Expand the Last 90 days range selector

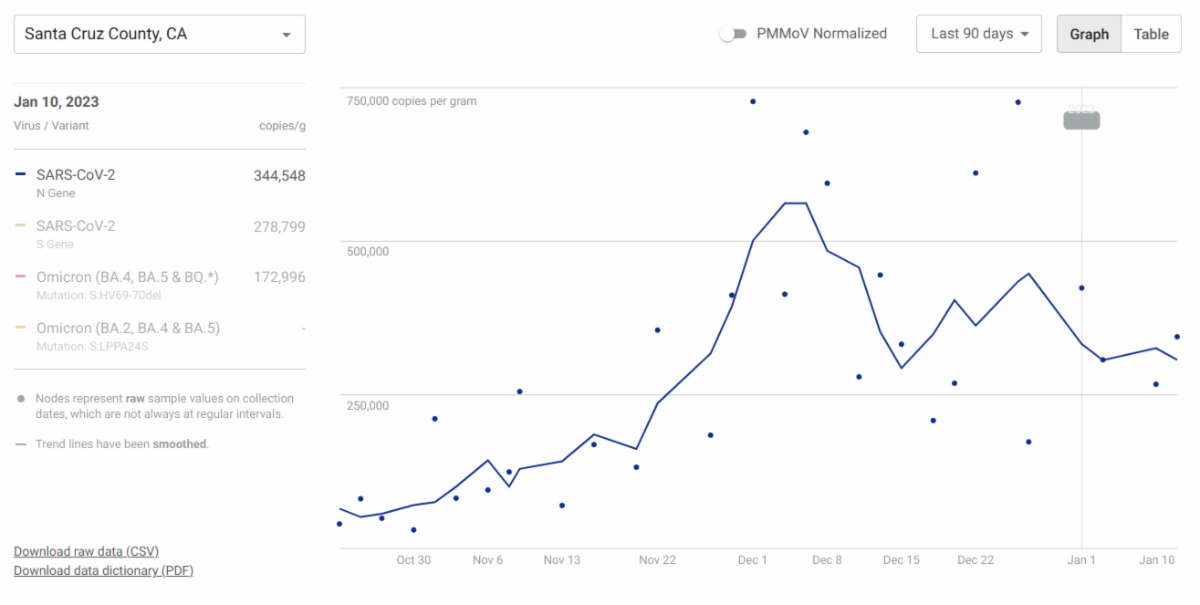coord(978,34)
